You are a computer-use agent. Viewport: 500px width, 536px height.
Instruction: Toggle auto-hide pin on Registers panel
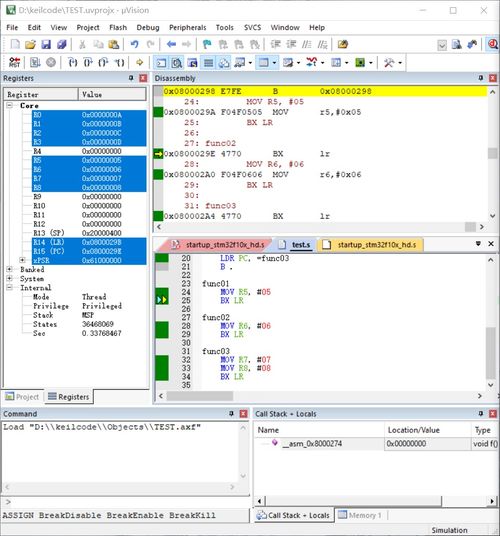point(131,78)
